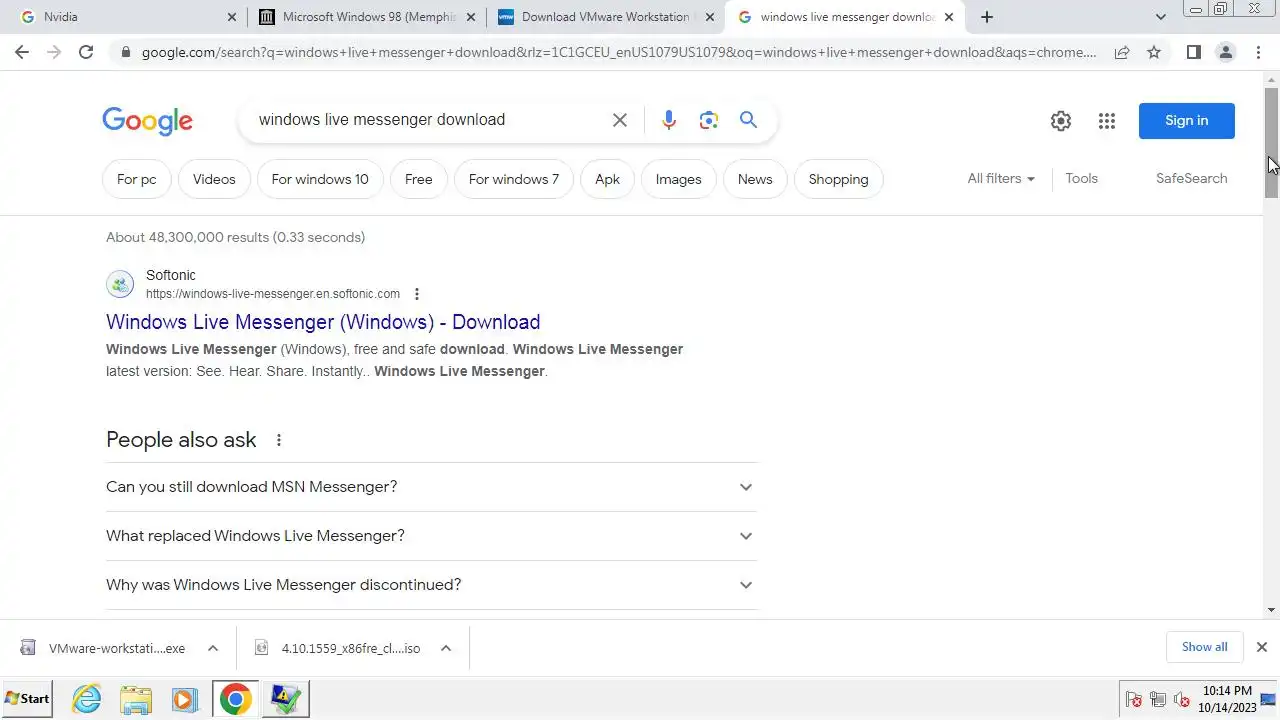Switch to Chrome taskbar icon
1280x720 pixels.
tap(236, 699)
